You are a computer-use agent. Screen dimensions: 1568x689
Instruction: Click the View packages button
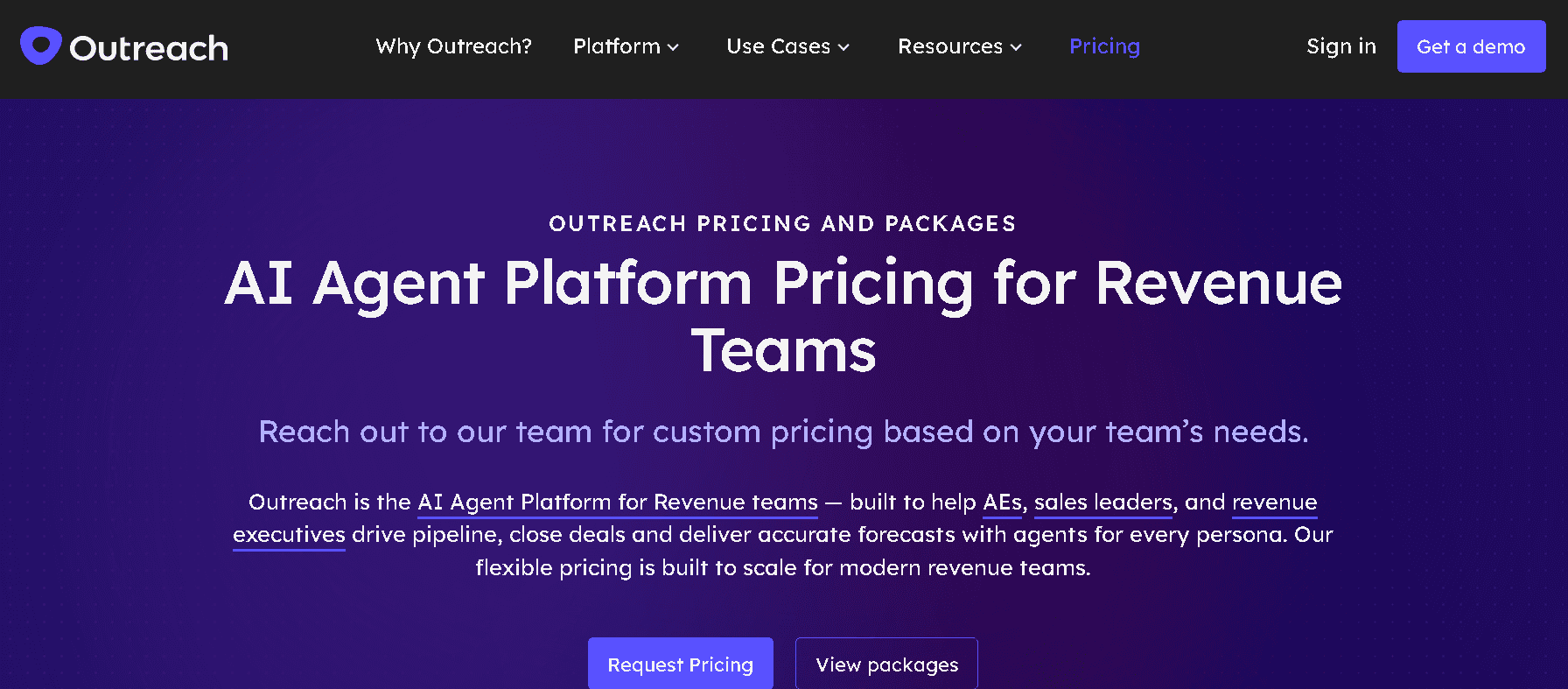(x=886, y=664)
